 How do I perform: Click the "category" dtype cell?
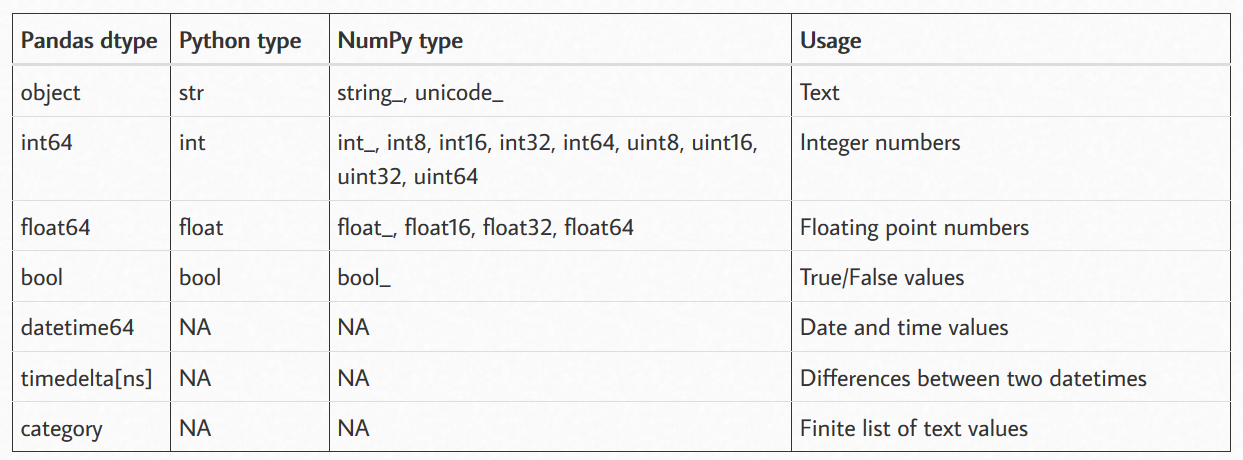(61, 428)
